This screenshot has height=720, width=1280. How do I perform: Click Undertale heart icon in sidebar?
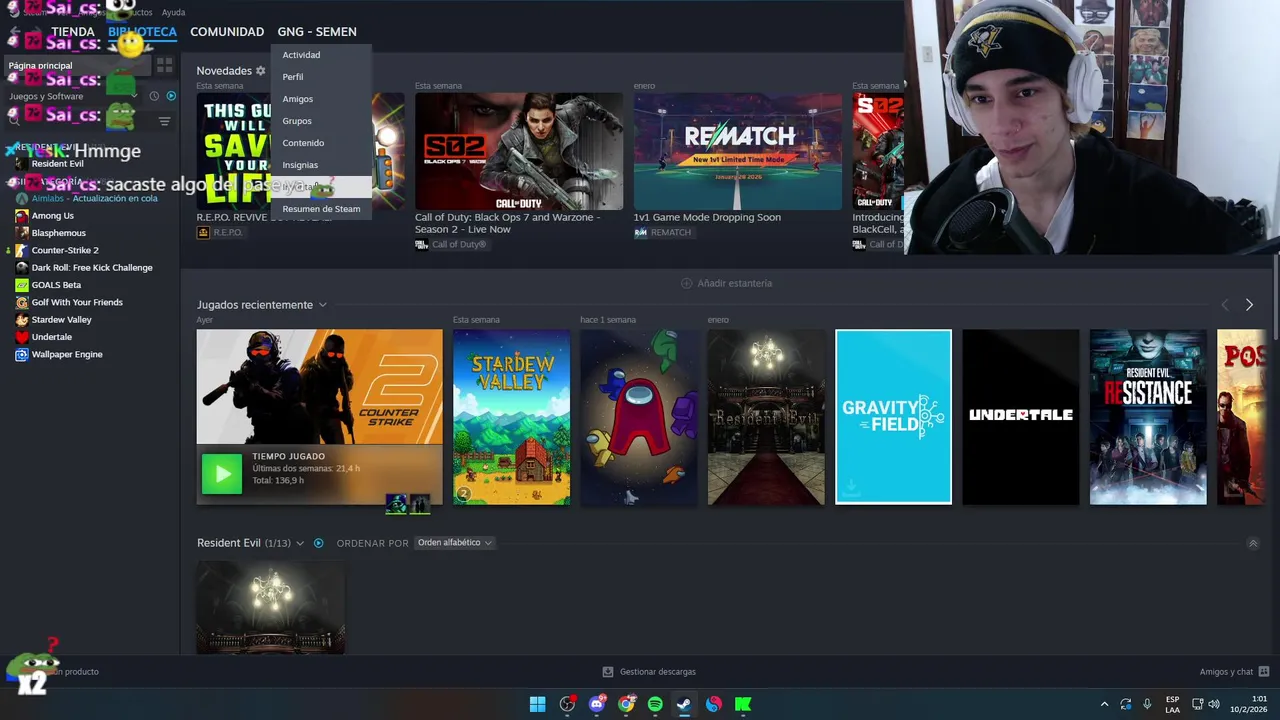[22, 337]
